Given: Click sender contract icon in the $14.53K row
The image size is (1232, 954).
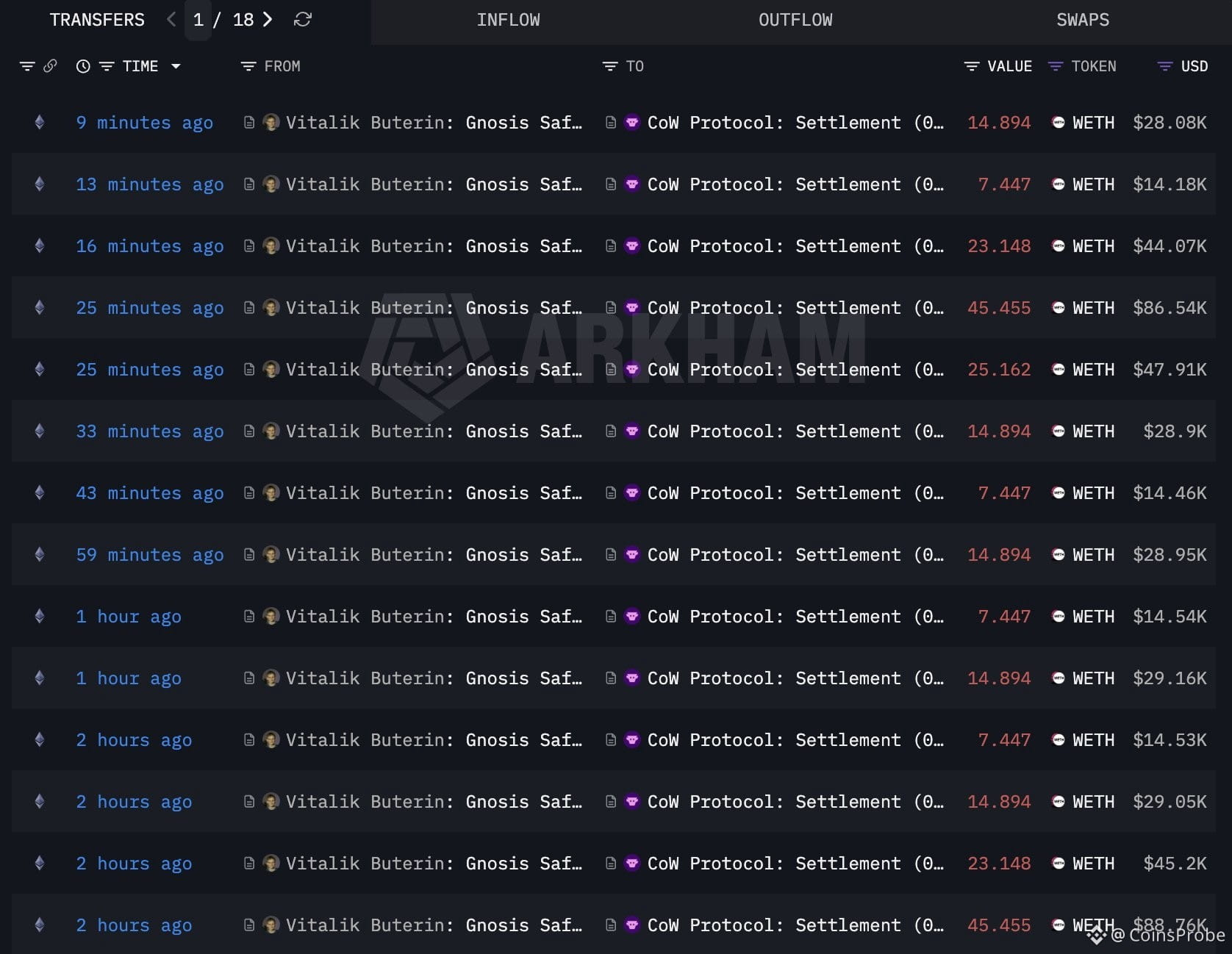Looking at the screenshot, I should coord(249,740).
